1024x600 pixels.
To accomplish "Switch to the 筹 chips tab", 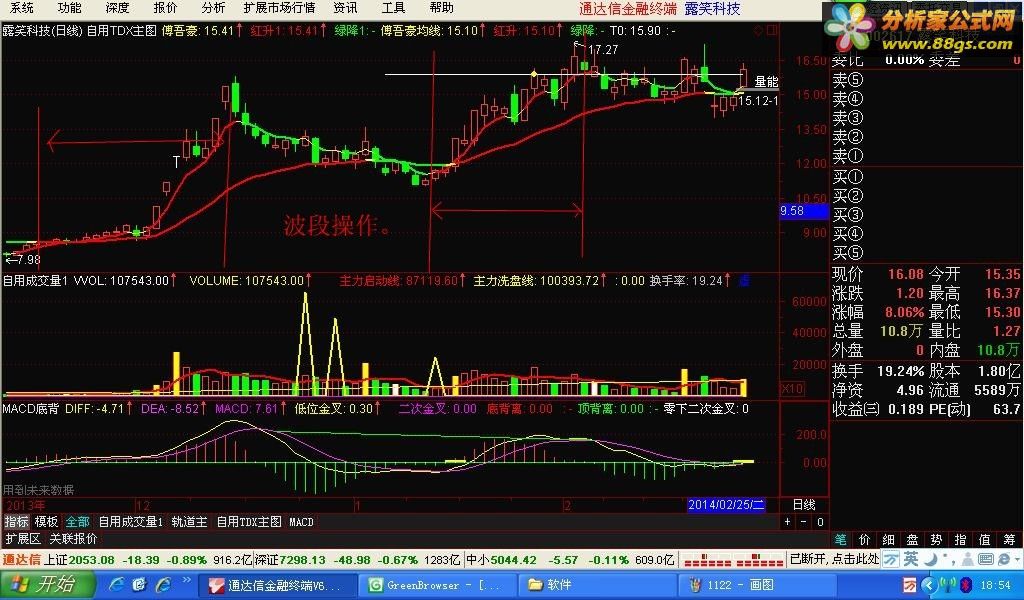I will coord(1010,539).
